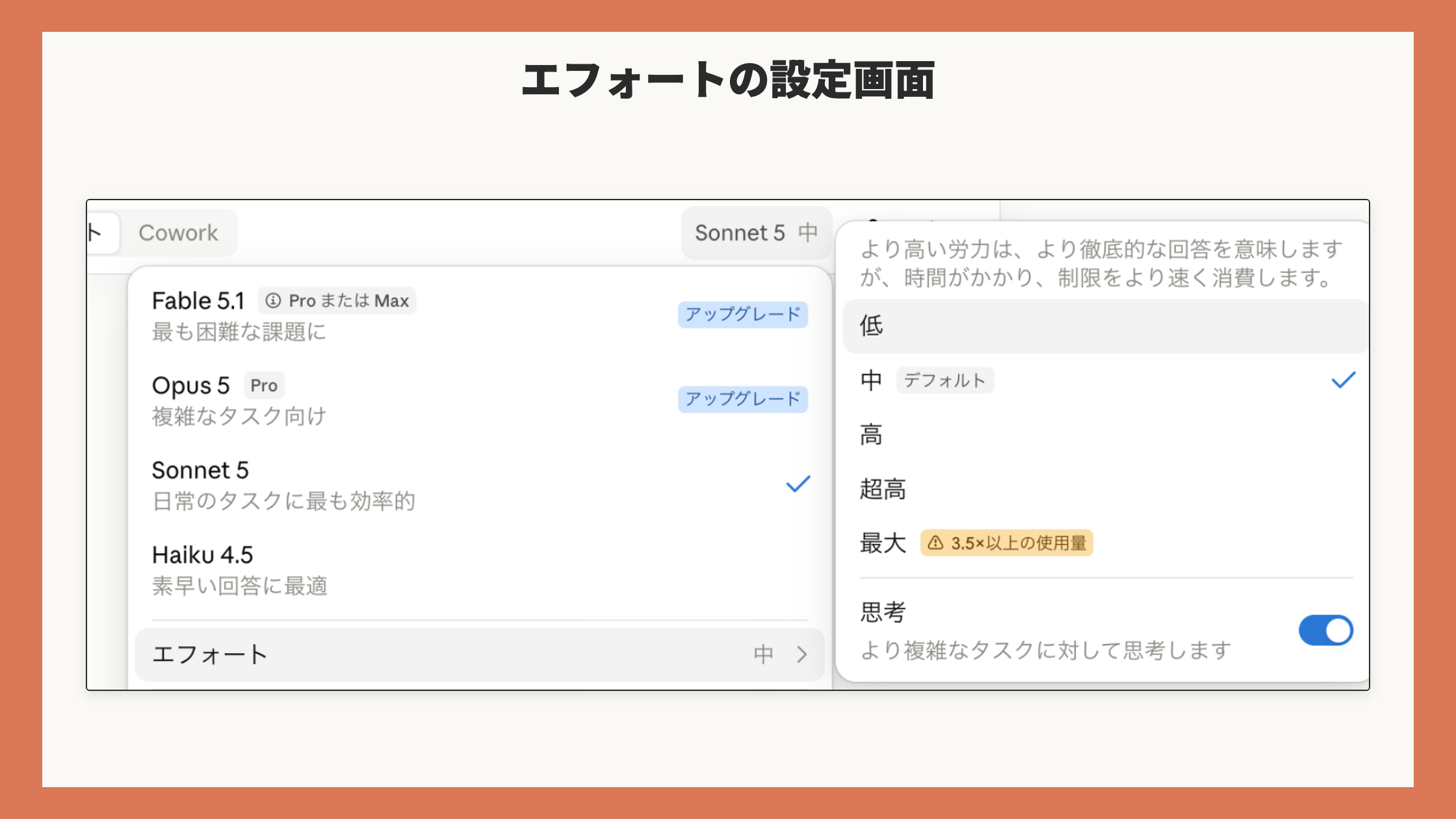Set effort level to 超高
The image size is (1456, 819).
1106,489
